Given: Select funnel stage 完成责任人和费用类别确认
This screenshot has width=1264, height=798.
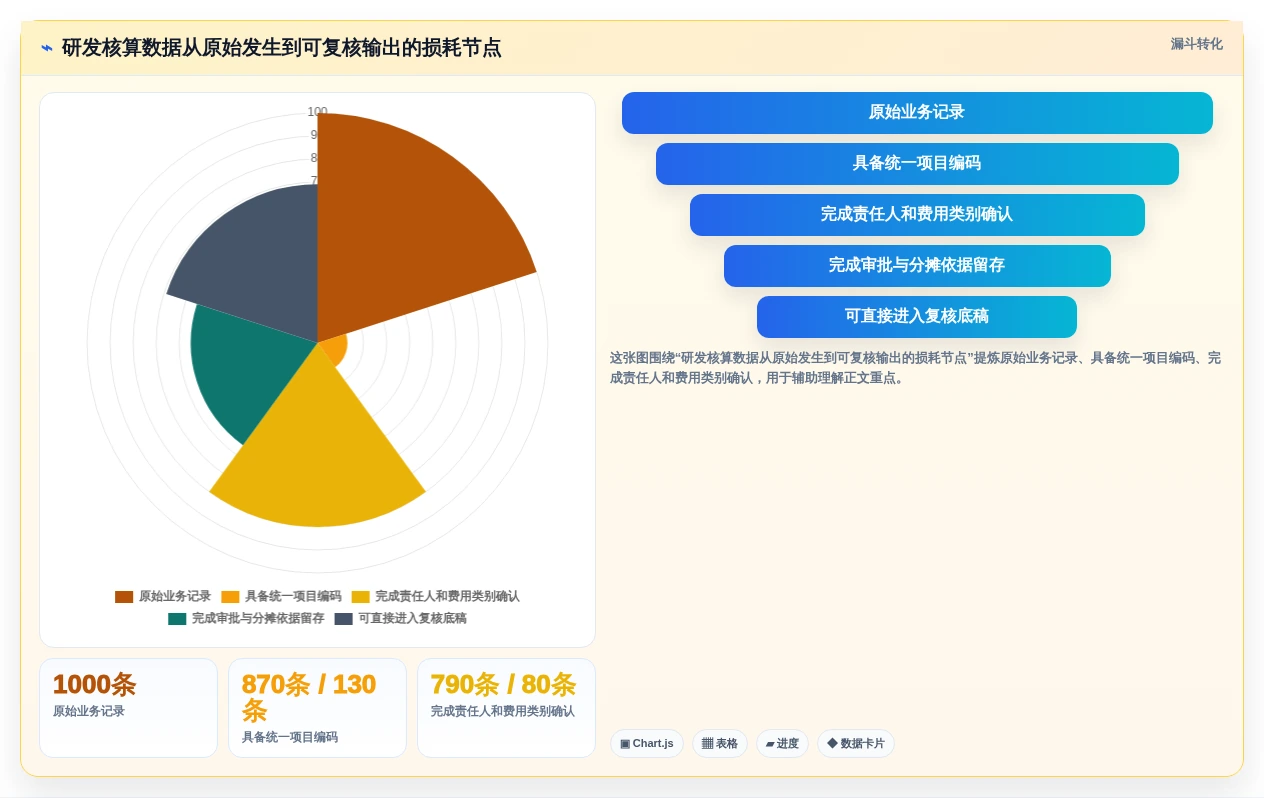Looking at the screenshot, I should (917, 215).
